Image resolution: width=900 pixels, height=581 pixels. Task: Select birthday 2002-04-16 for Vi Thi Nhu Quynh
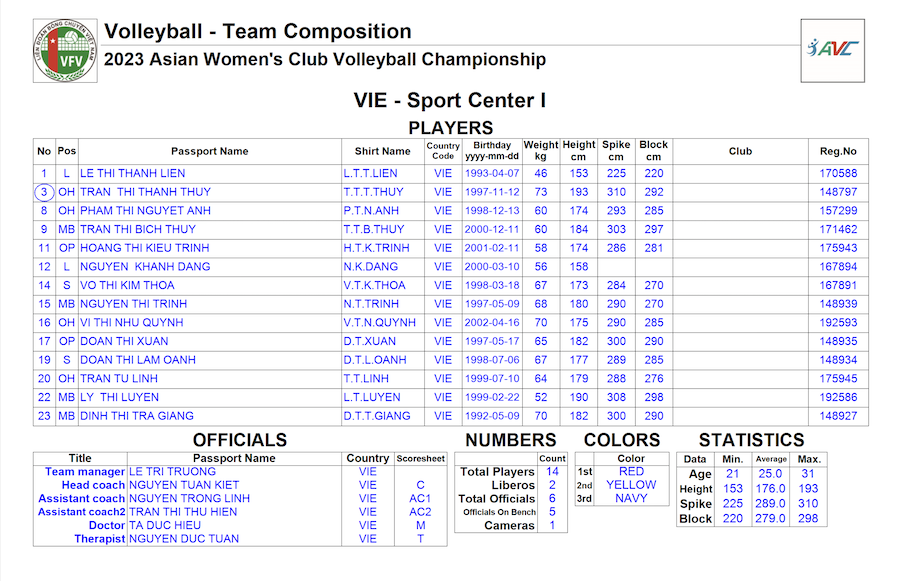point(492,323)
